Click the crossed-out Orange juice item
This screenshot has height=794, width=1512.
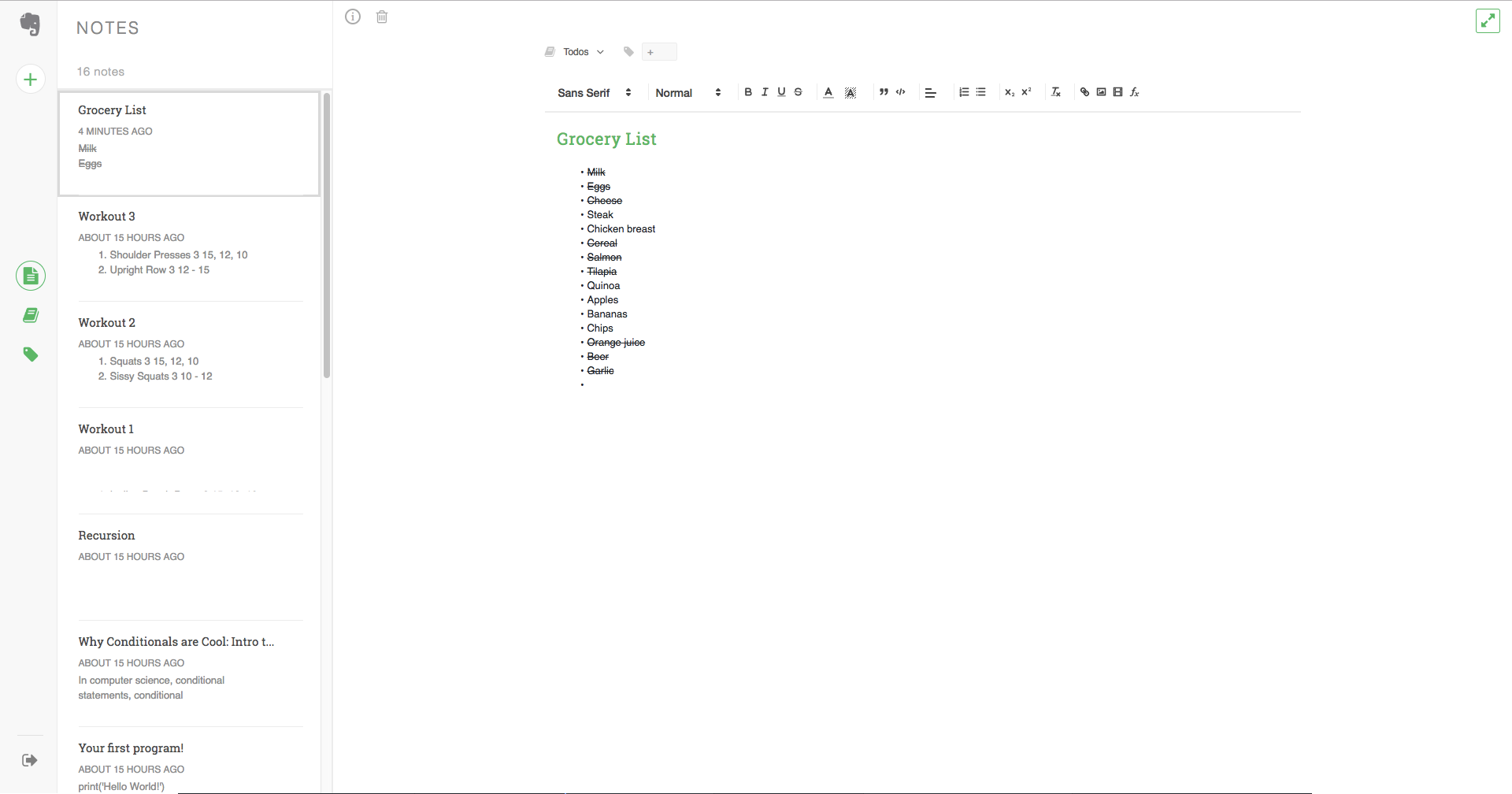(x=616, y=343)
